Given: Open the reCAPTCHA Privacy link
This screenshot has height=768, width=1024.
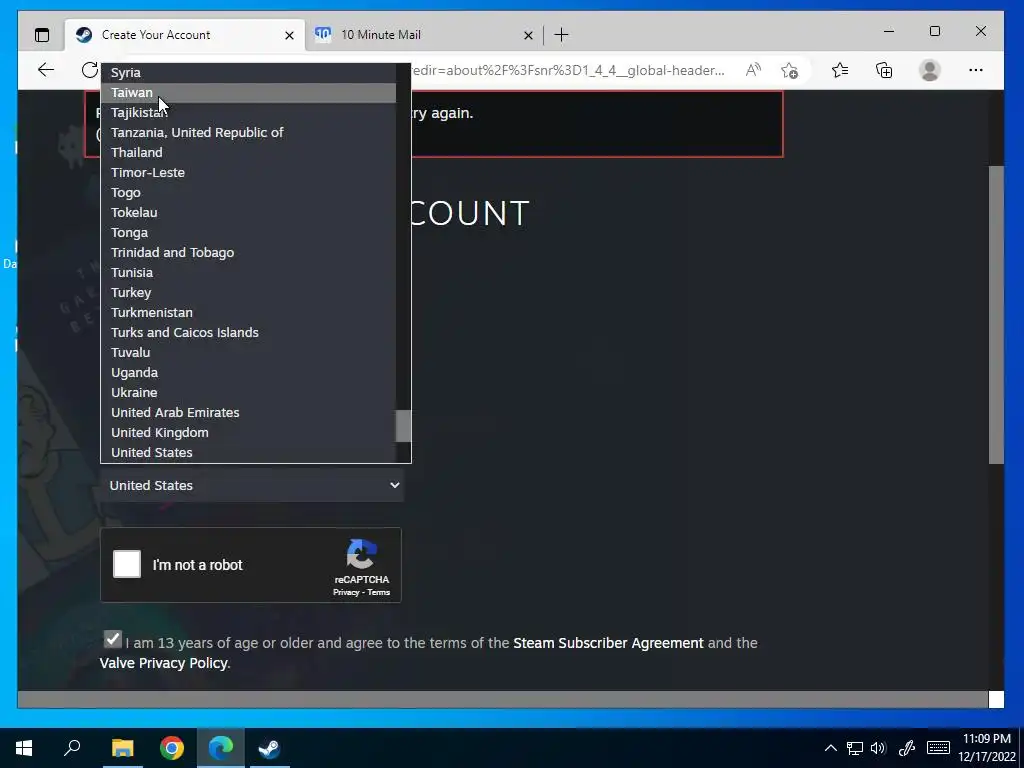Looking at the screenshot, I should 346,592.
